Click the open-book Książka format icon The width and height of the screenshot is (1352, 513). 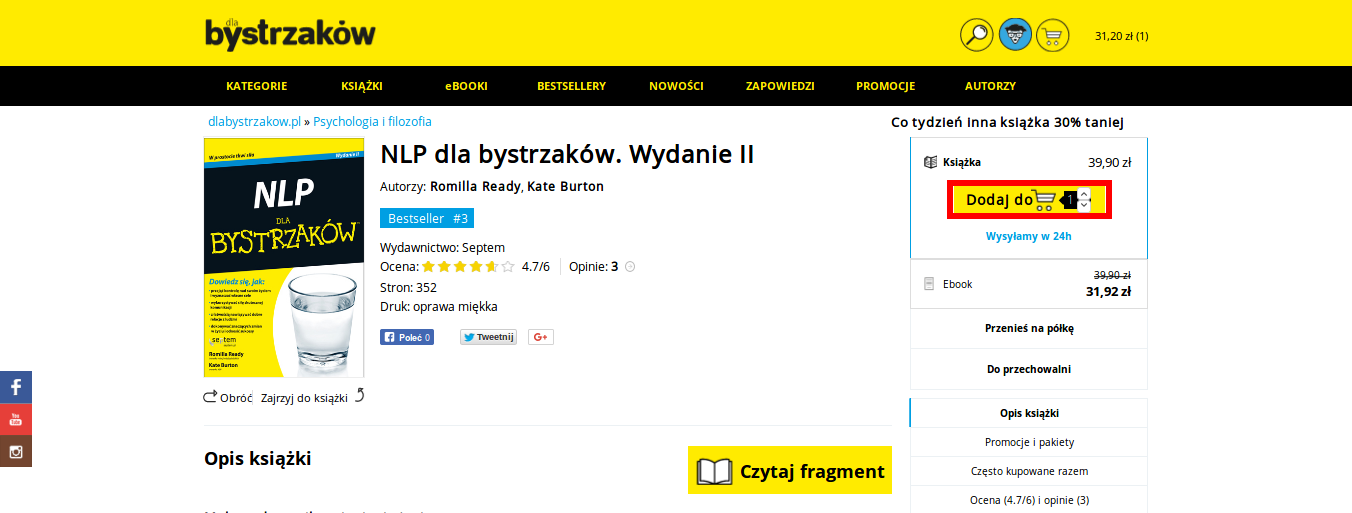(930, 162)
